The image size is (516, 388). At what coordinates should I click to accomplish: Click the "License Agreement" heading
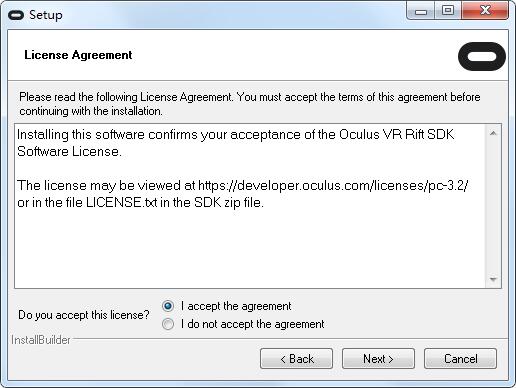click(78, 55)
